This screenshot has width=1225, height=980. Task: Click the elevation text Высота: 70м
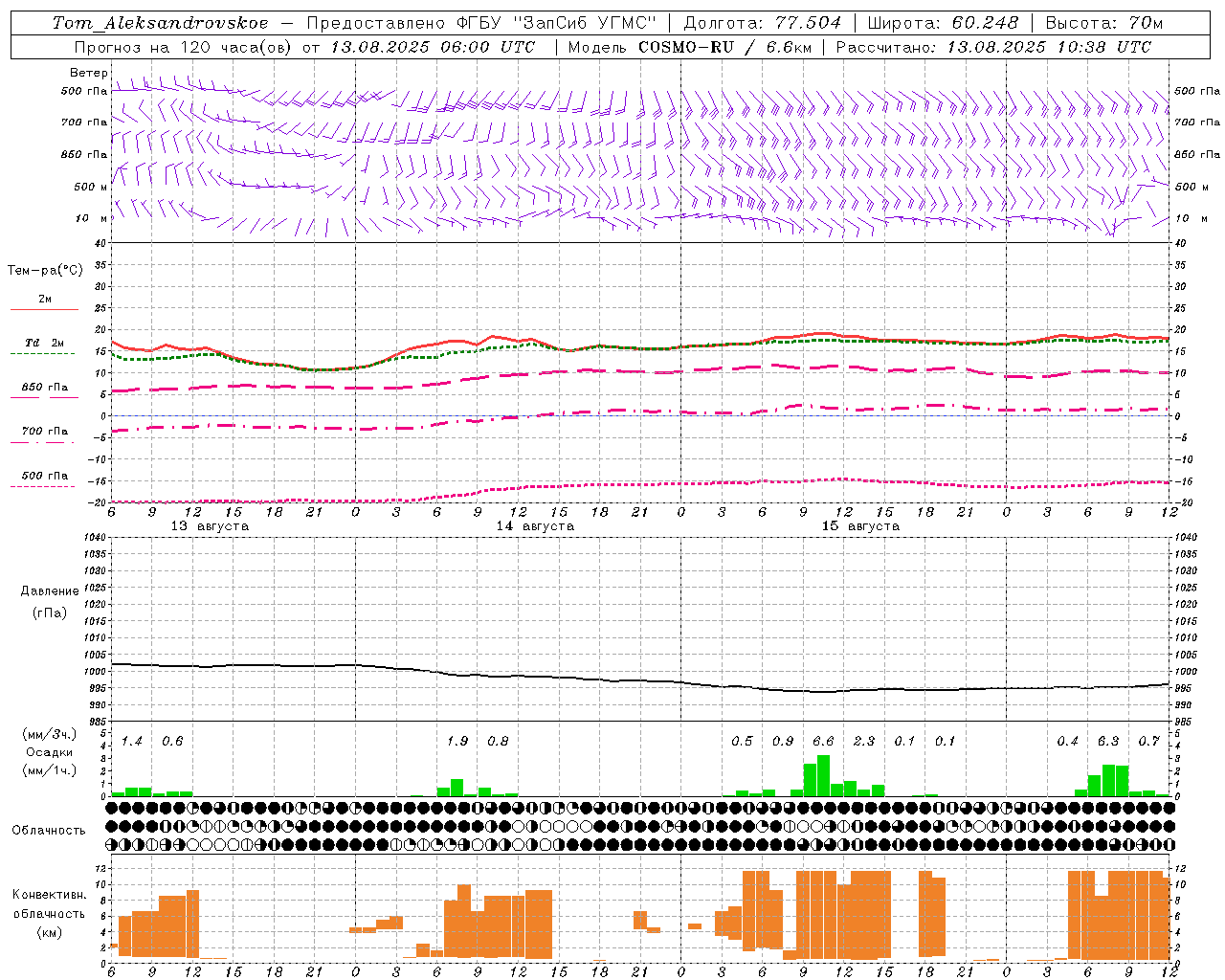pos(1103,23)
